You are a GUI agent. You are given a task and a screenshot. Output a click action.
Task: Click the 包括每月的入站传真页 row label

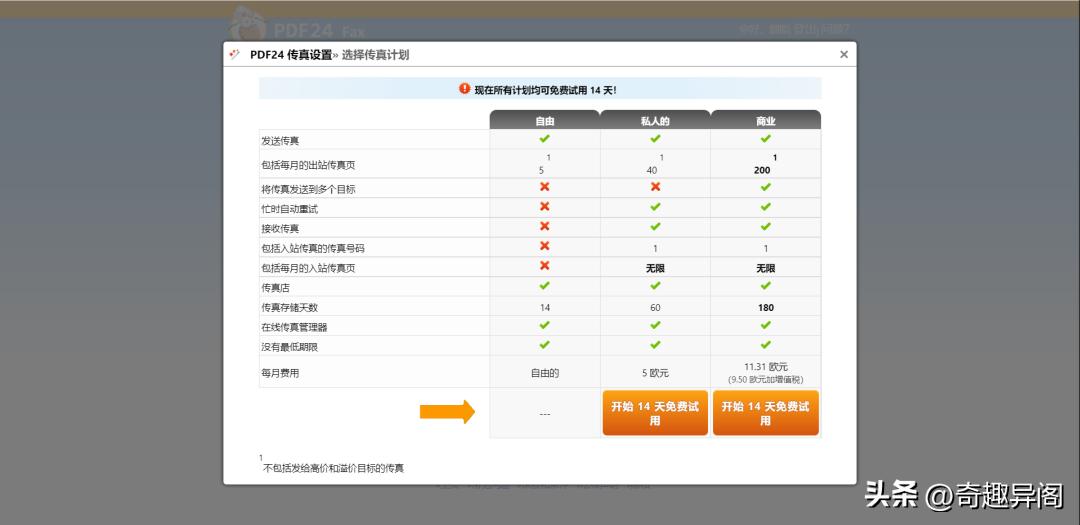coord(308,268)
